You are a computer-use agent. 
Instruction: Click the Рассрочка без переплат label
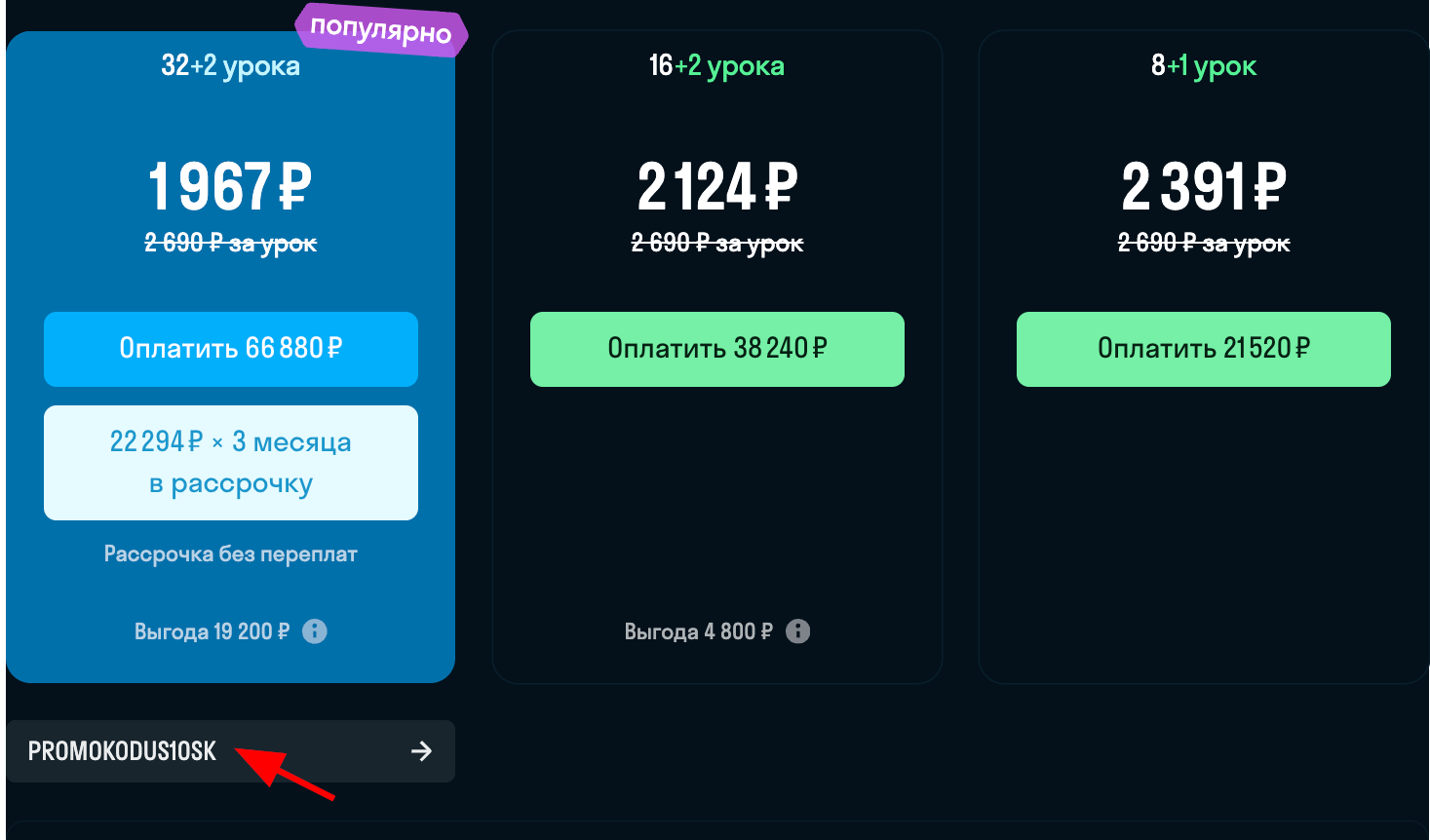[x=230, y=554]
